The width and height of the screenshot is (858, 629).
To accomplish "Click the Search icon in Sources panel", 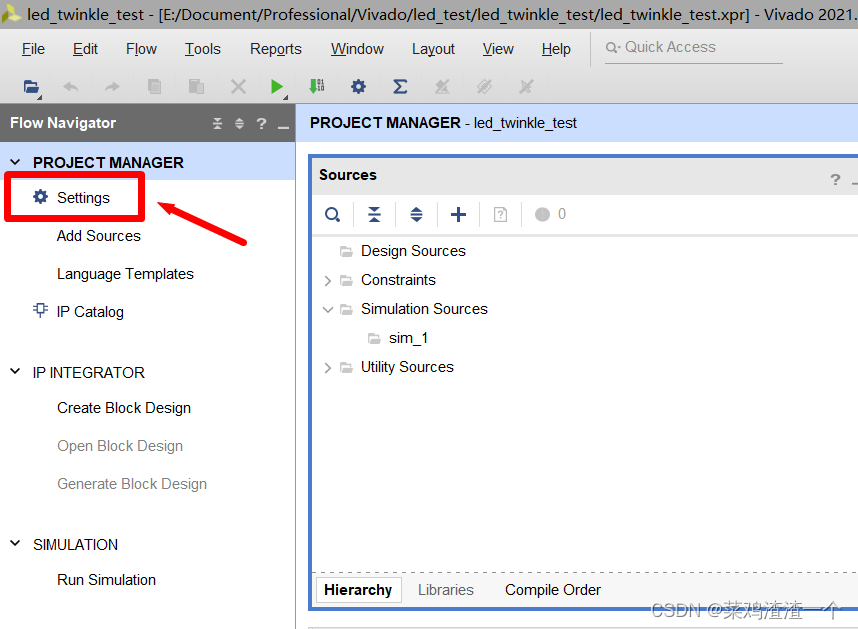I will point(333,214).
